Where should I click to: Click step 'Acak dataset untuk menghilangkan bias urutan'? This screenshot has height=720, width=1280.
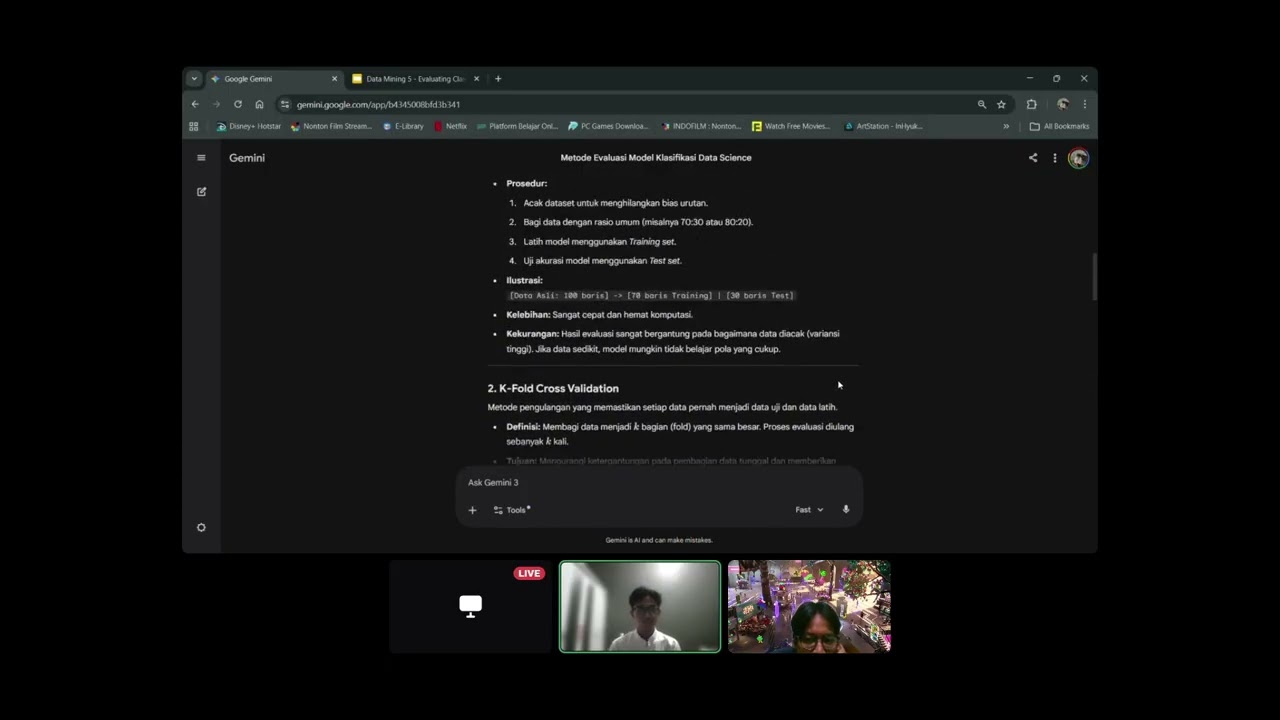coord(615,203)
